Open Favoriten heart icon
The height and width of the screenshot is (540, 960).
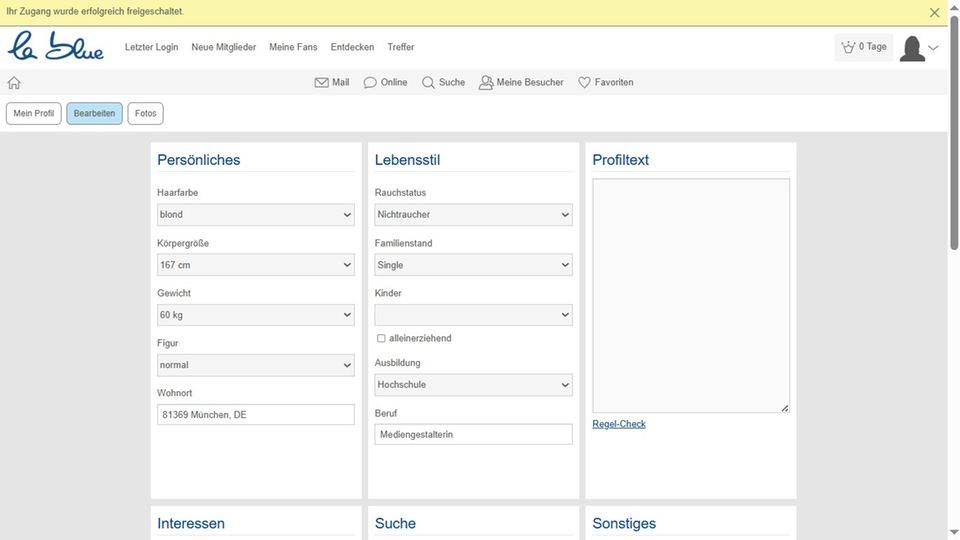(x=585, y=83)
